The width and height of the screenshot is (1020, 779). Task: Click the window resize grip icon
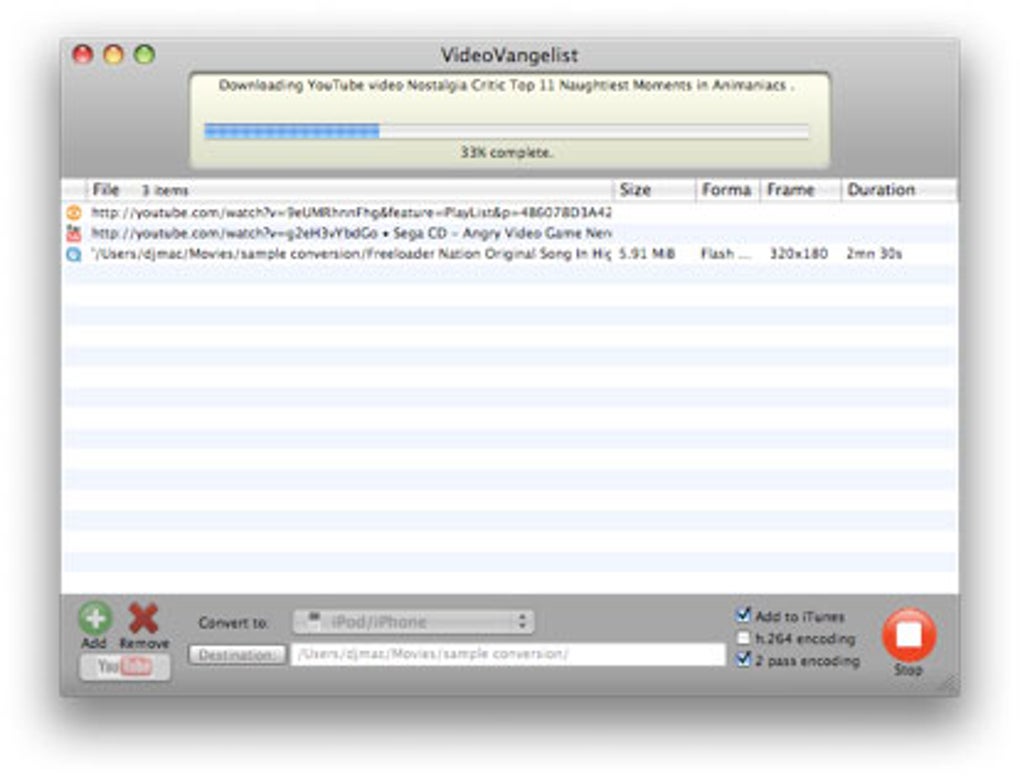pos(948,683)
